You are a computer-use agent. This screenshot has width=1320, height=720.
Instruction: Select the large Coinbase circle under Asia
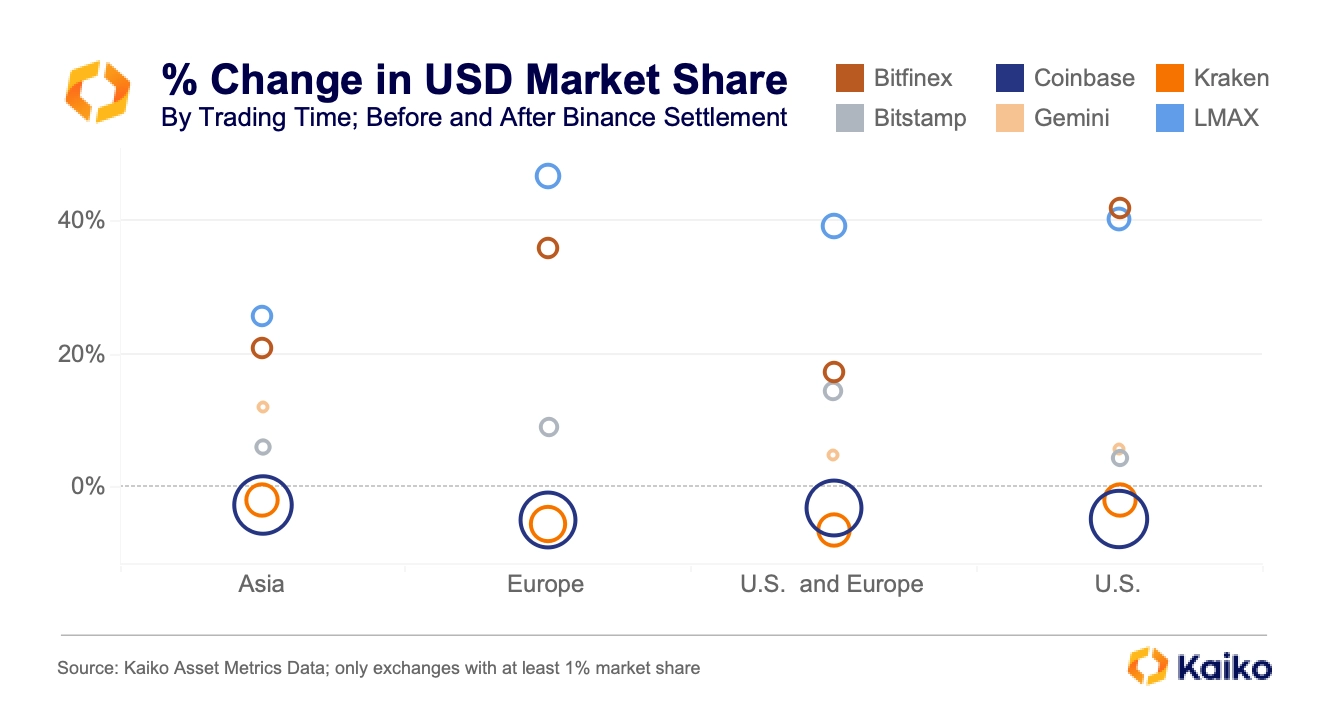tap(262, 504)
